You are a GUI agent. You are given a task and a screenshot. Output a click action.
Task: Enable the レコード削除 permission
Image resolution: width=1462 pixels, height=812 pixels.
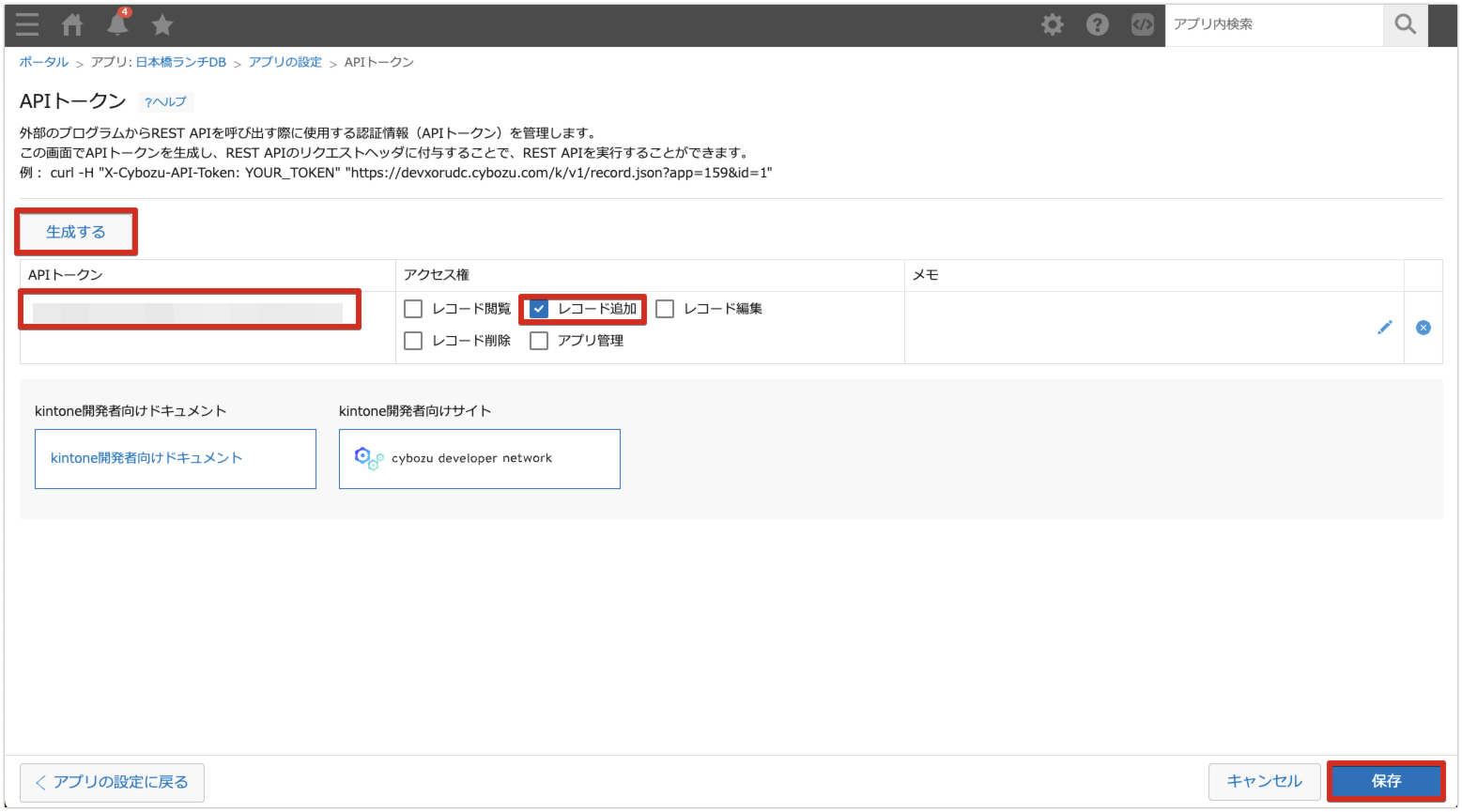point(413,341)
